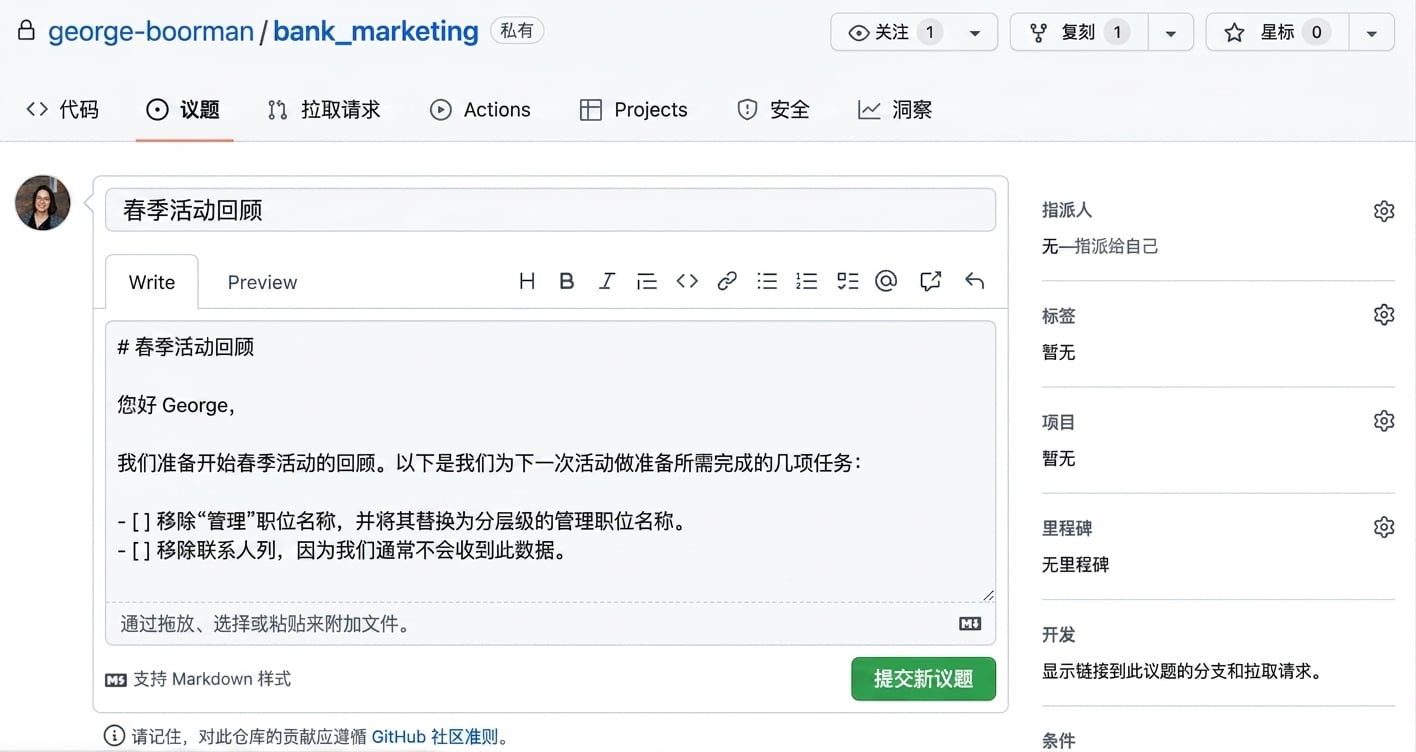
Task: Click the saved replies arrow icon
Action: click(x=975, y=282)
